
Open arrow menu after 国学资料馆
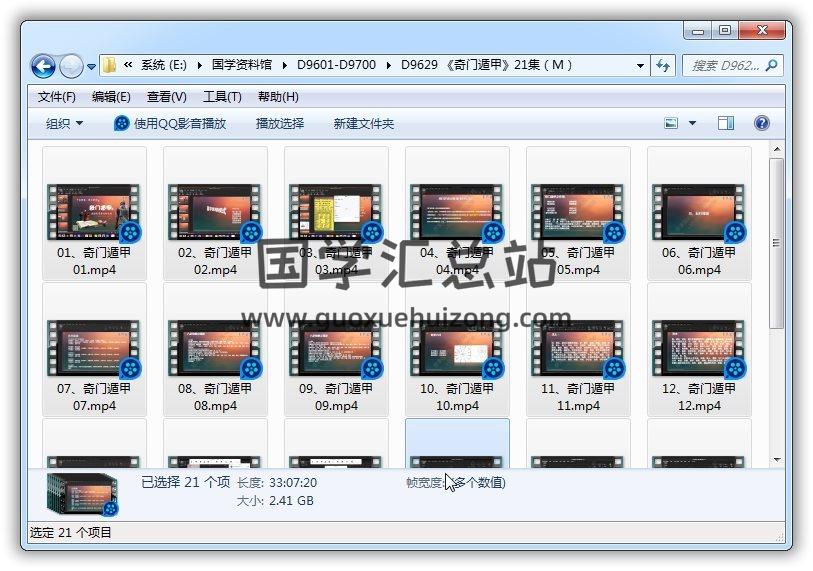tap(285, 65)
